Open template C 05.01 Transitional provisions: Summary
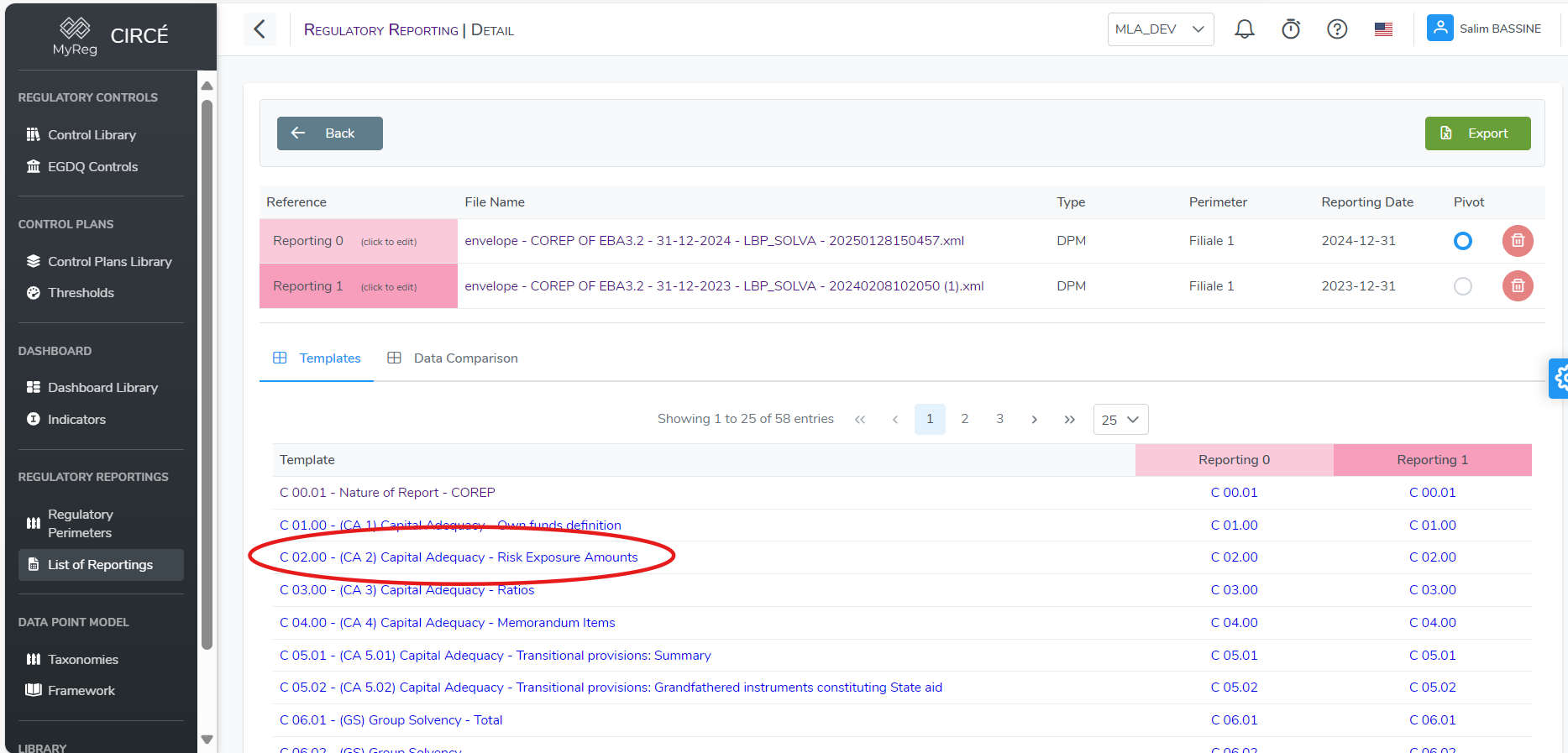 point(495,656)
